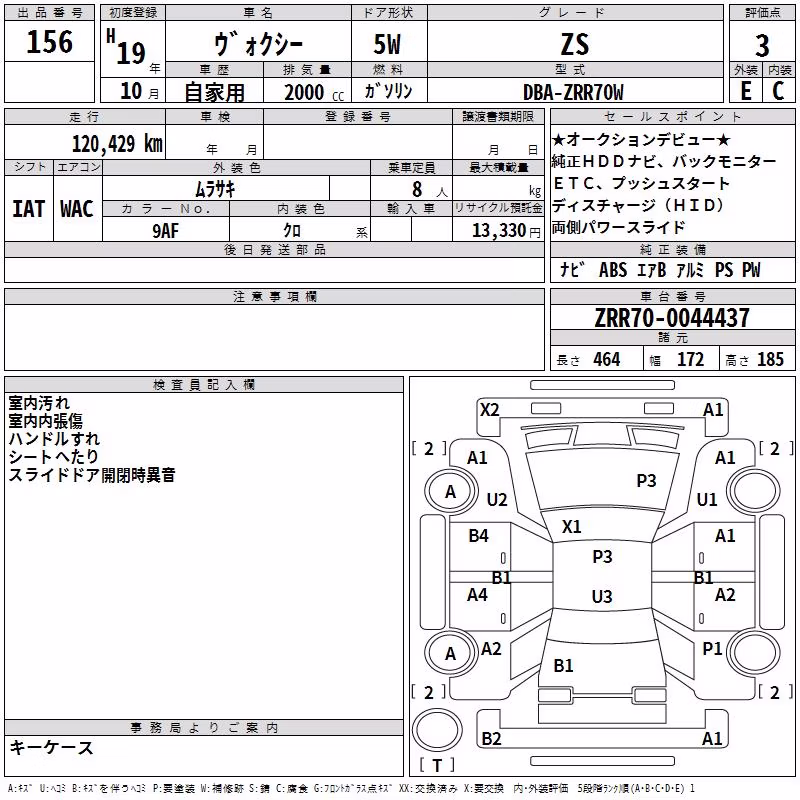Click the B2 mark on rear bumper
Image resolution: width=800 pixels, height=800 pixels.
tap(491, 738)
